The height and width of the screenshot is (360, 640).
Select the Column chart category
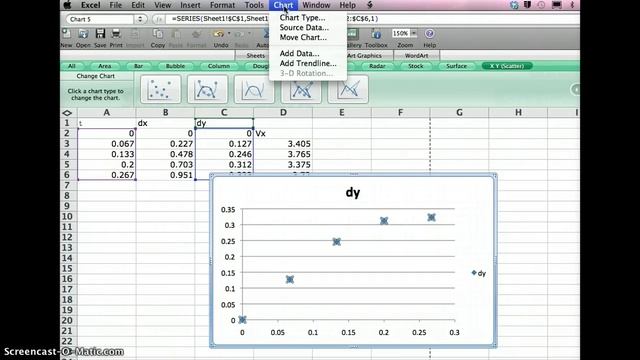coord(219,66)
